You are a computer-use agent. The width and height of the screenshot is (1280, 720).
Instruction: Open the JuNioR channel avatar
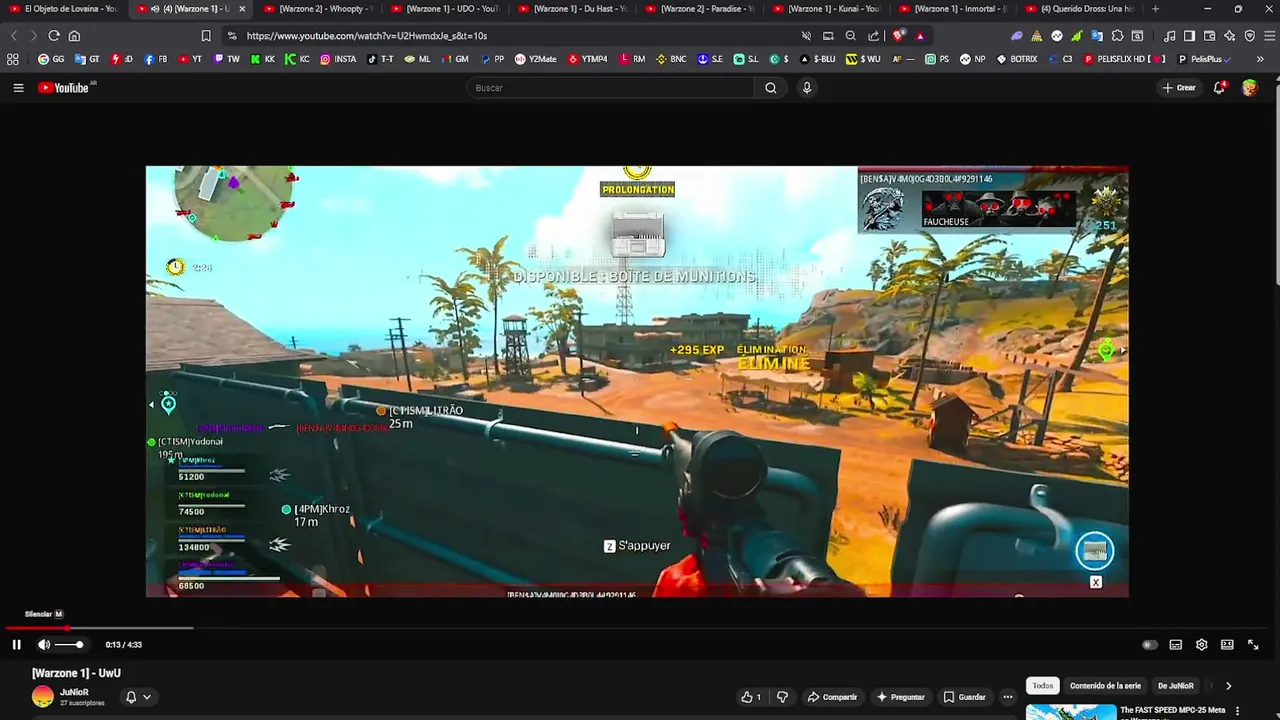click(43, 697)
